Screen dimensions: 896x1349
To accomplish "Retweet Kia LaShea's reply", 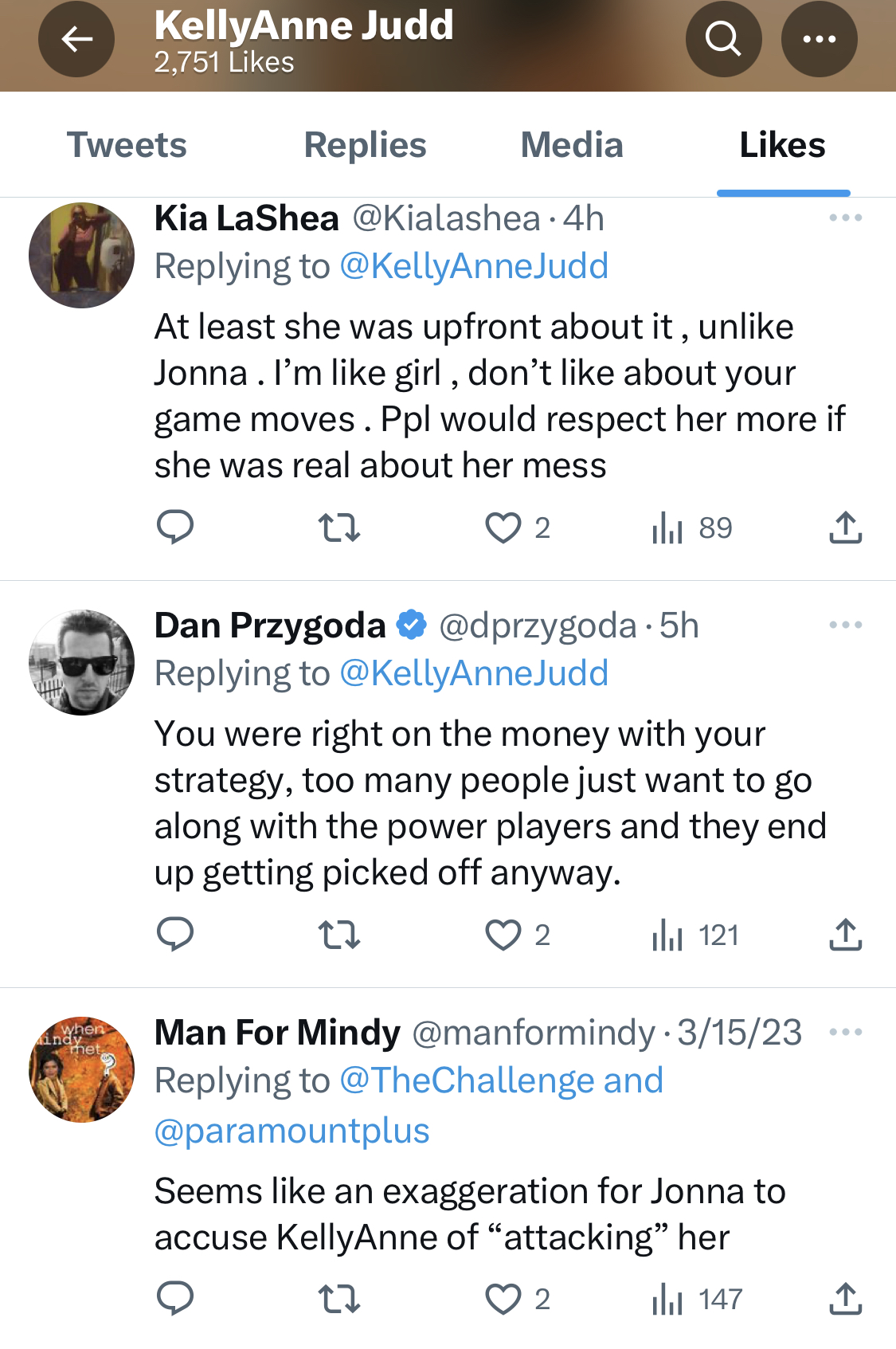I will point(339,527).
